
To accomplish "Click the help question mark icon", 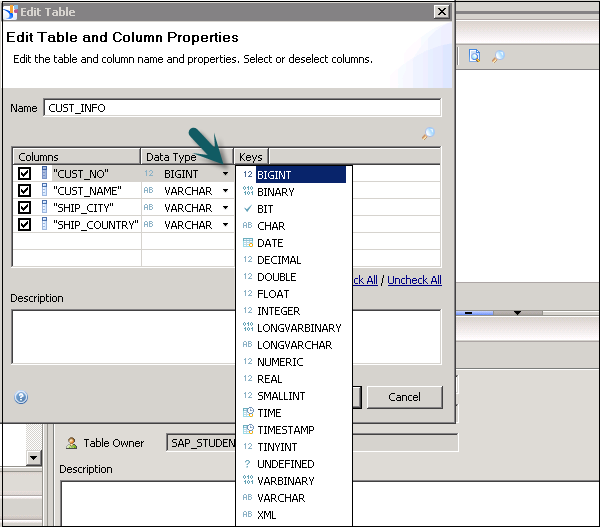I will point(21,397).
